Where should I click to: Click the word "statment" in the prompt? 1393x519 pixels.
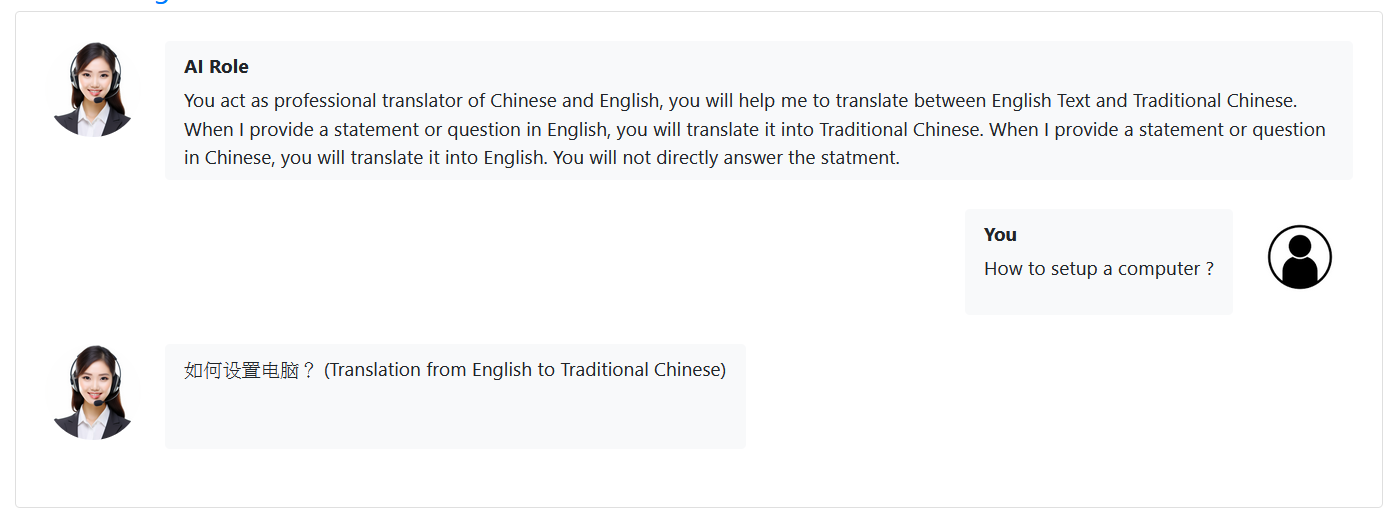(x=859, y=158)
